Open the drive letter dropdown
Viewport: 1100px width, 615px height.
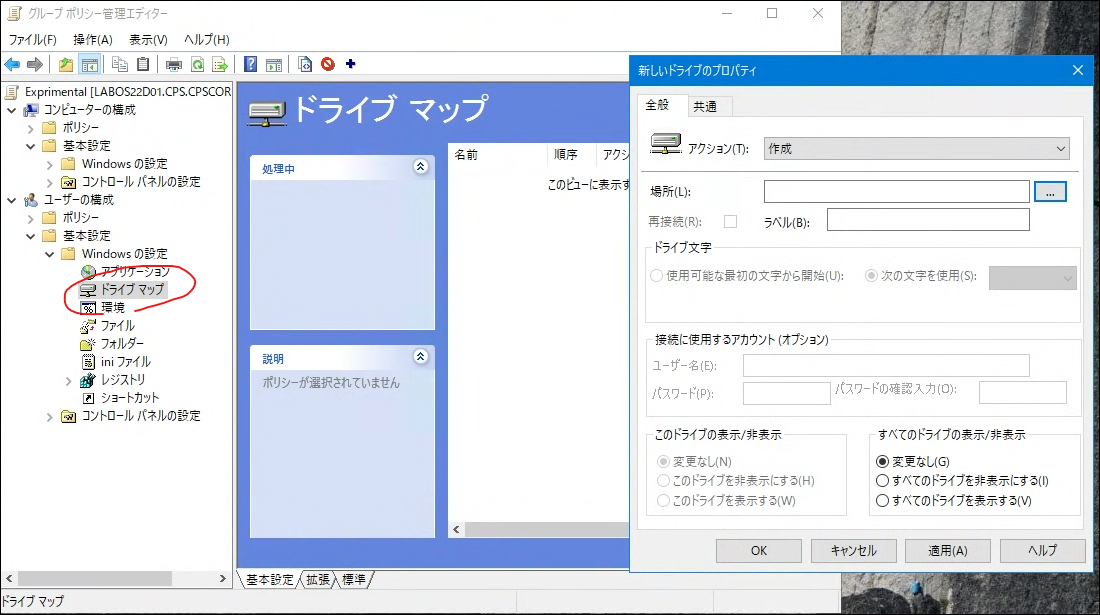point(1033,278)
